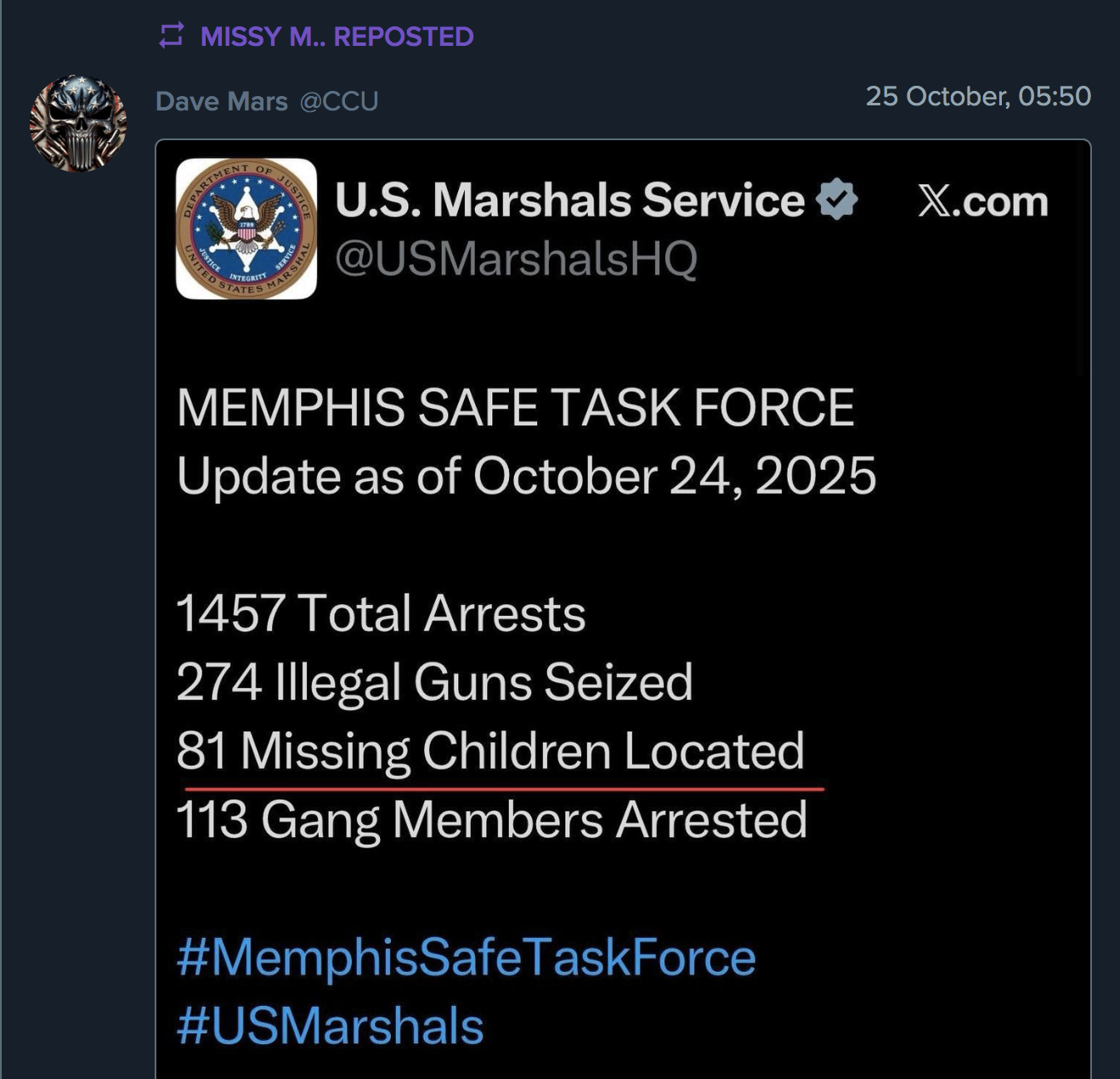Open the MISSY M.. REPOSTED link
The image size is (1120, 1079).
click(x=337, y=37)
